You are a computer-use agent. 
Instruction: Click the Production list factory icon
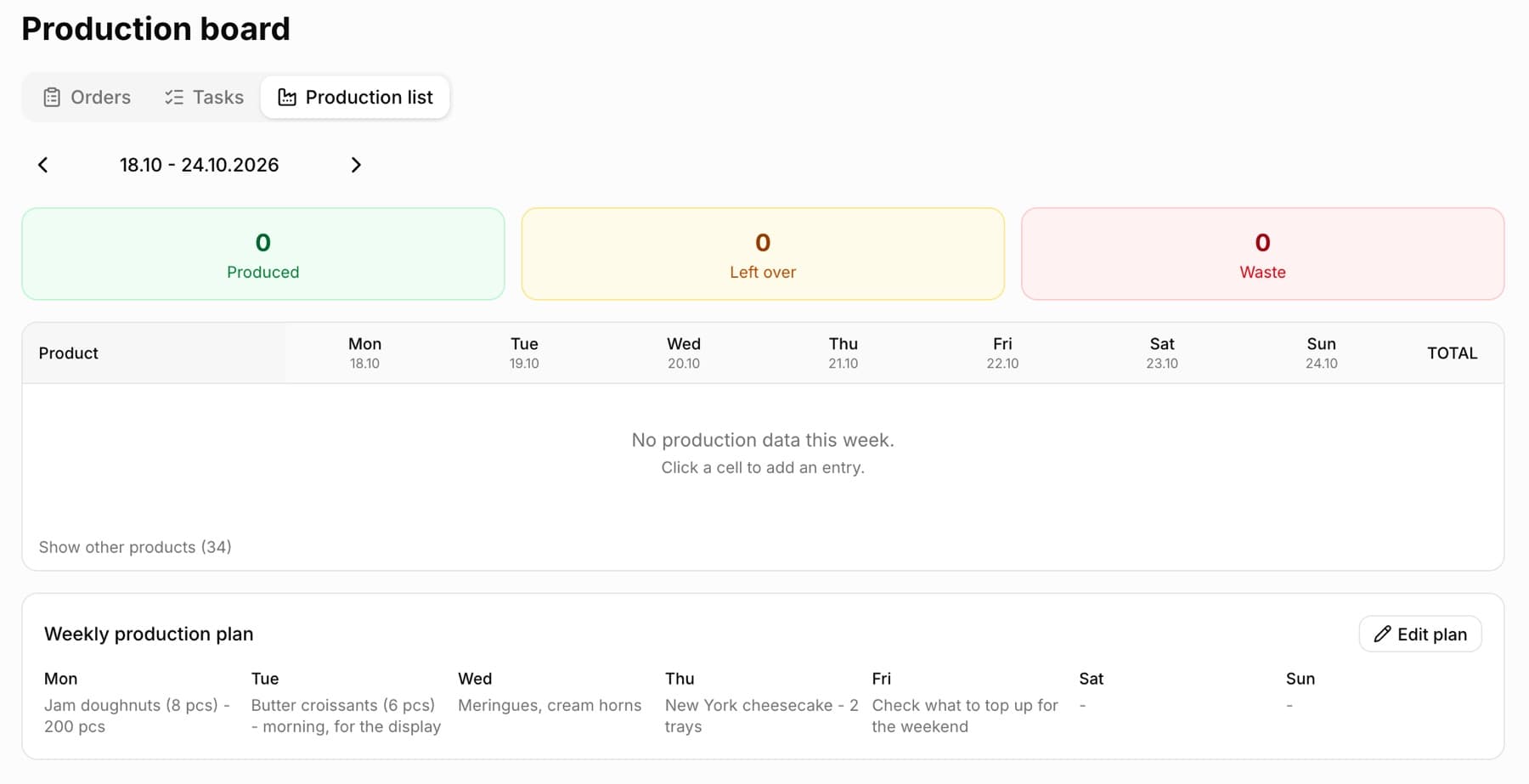pyautogui.click(x=287, y=98)
